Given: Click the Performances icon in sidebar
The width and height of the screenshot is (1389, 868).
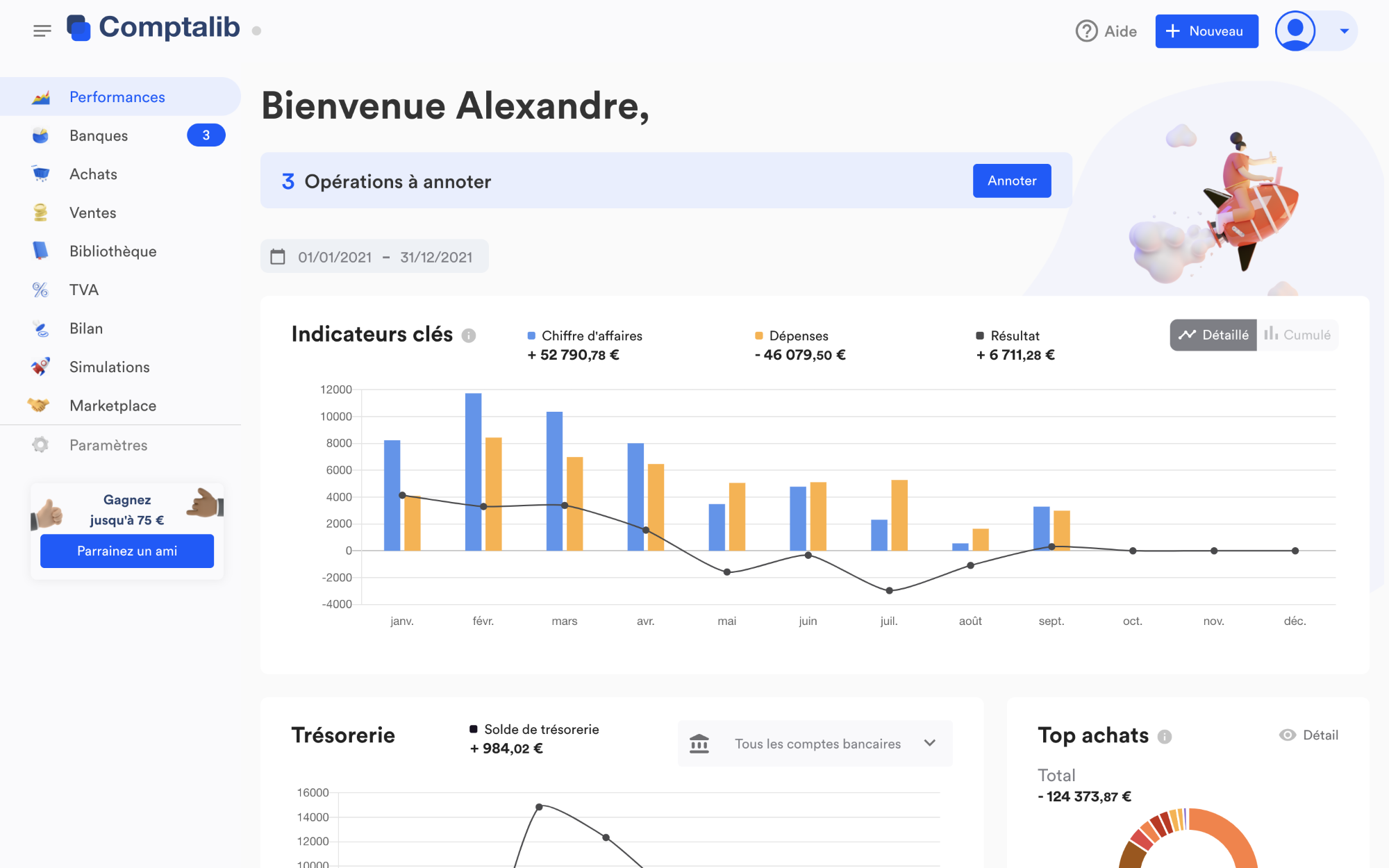Looking at the screenshot, I should click(40, 97).
